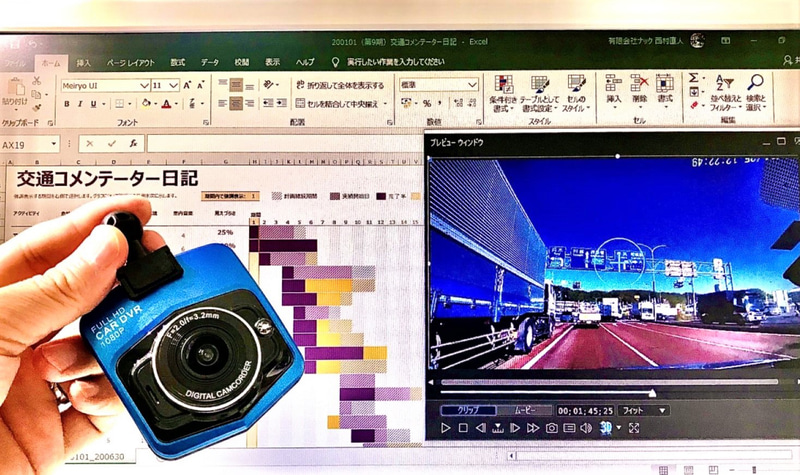Open the 3D options dropdown arrow
Image resolution: width=800 pixels, height=475 pixels.
point(619,428)
